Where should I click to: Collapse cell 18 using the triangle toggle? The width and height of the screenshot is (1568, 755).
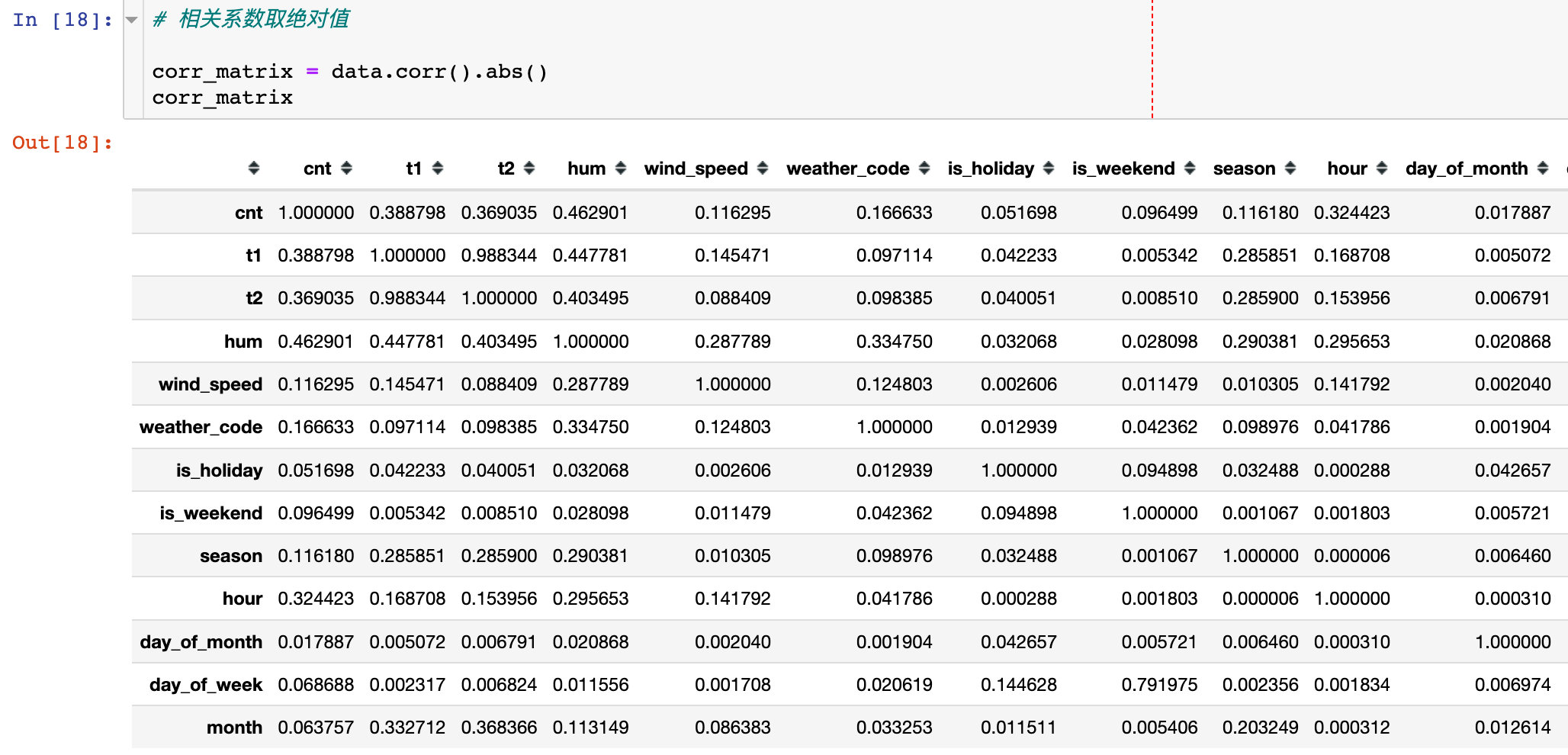click(132, 21)
